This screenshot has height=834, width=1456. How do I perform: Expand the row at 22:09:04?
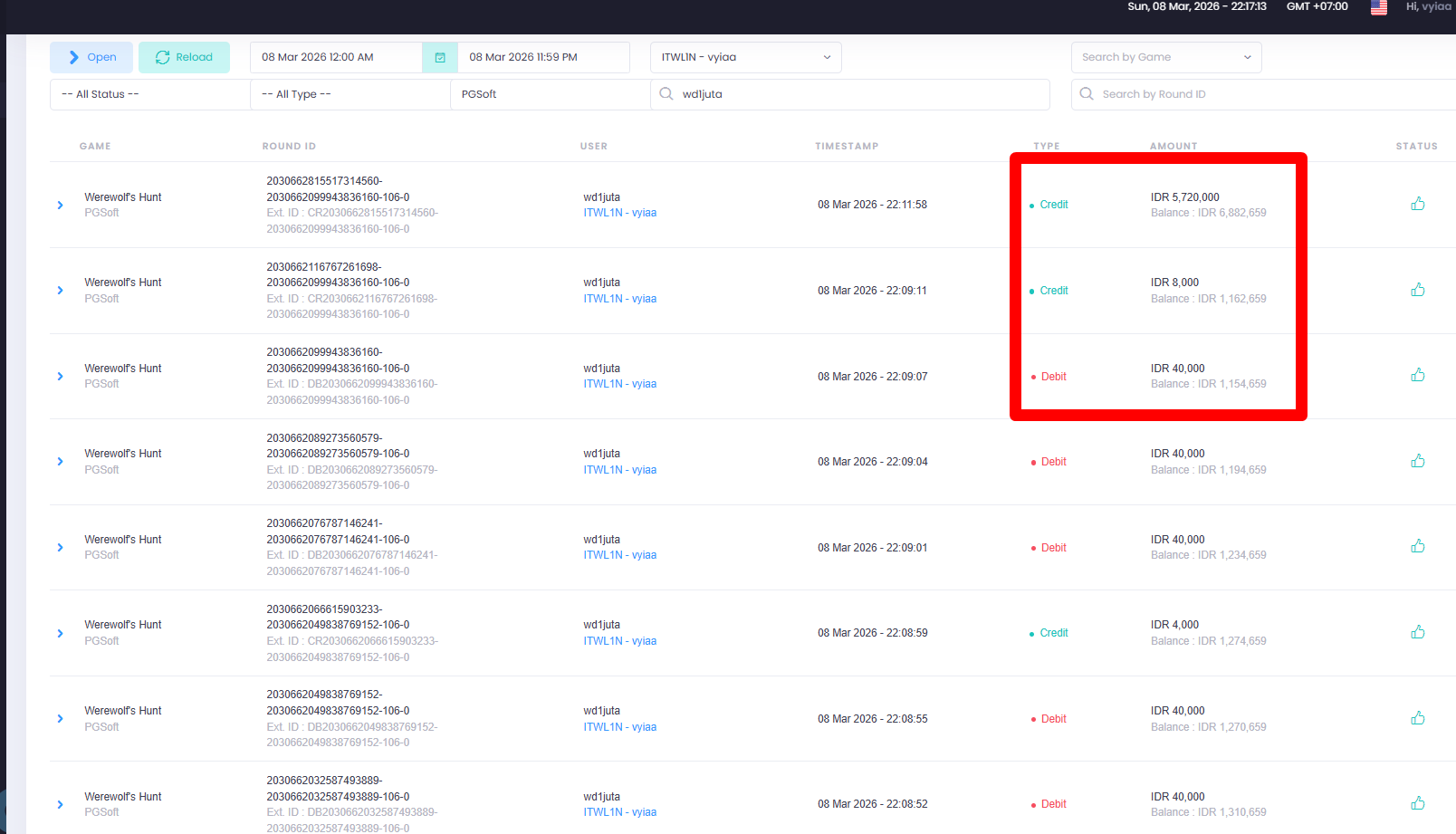pos(61,462)
